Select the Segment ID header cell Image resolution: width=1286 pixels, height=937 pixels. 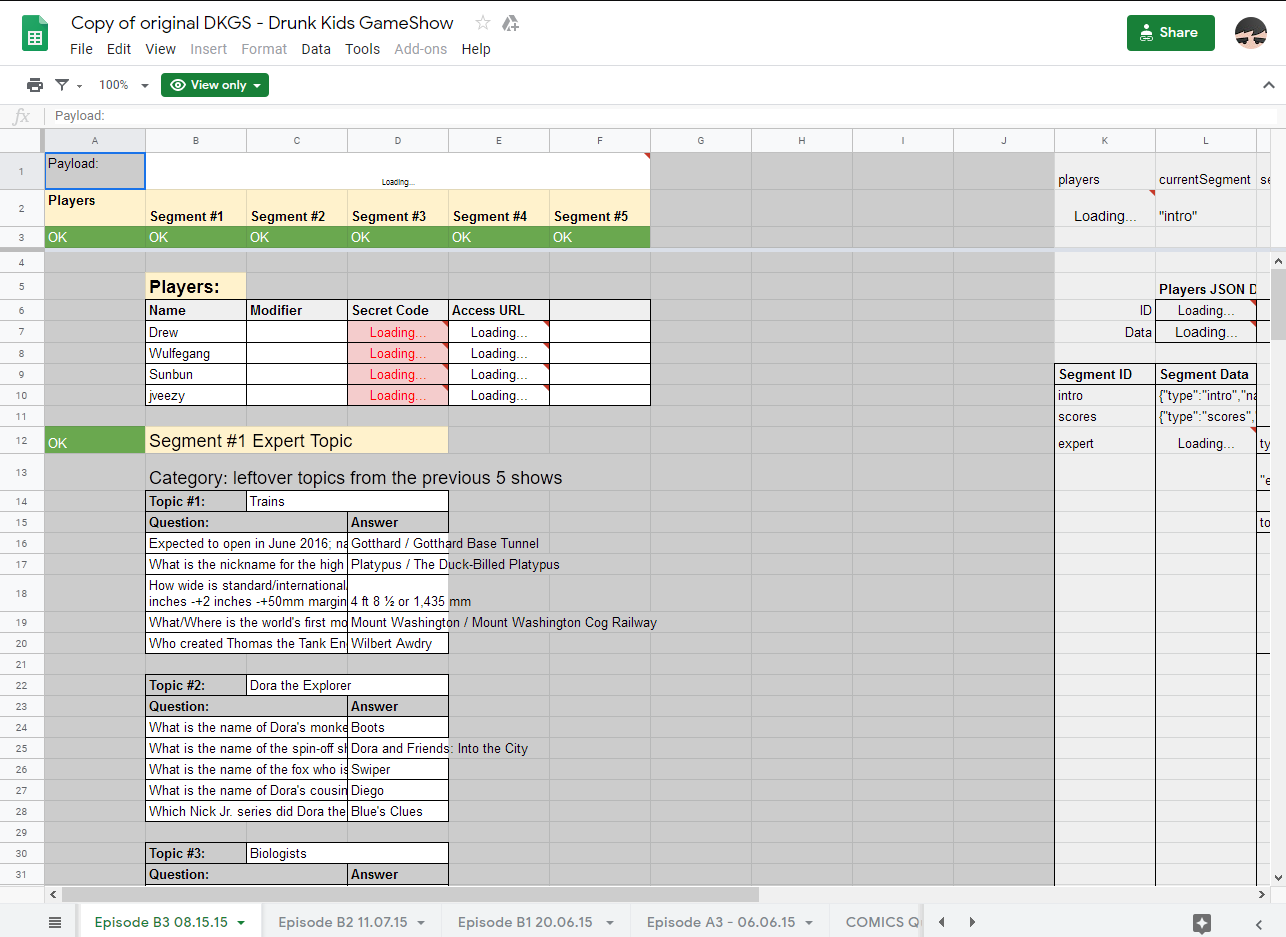pyautogui.click(x=1105, y=374)
